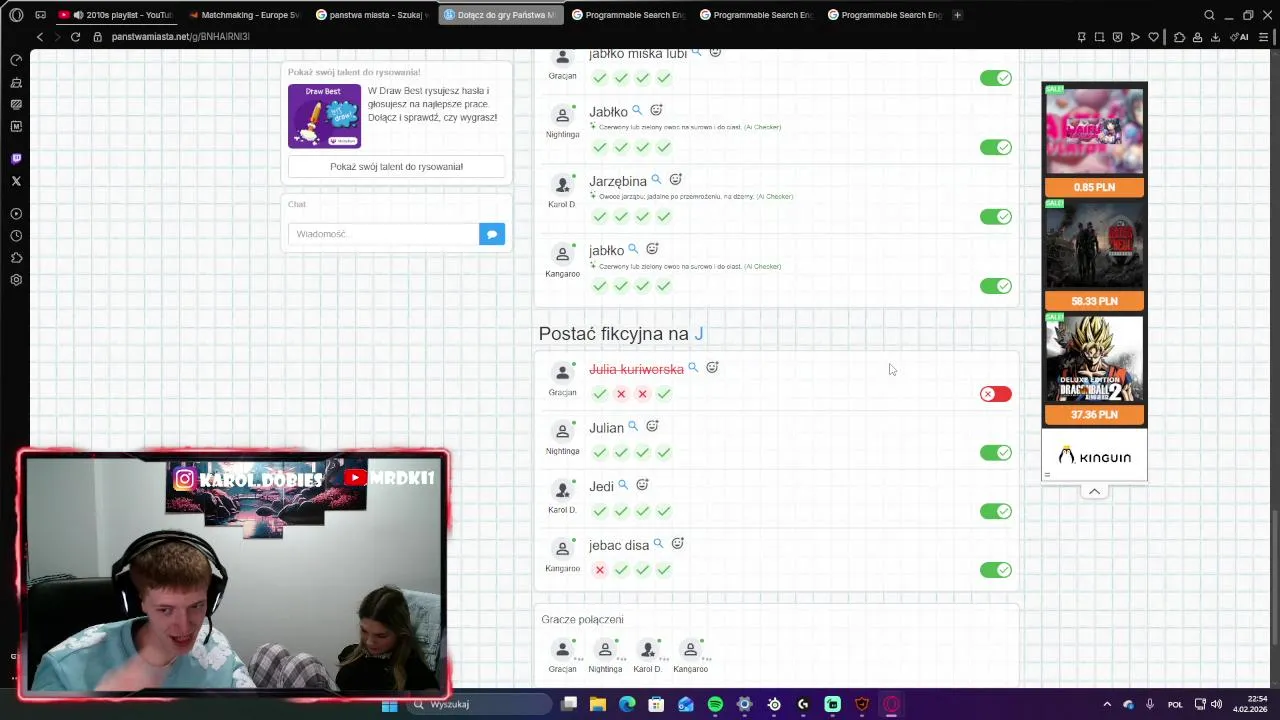Toggle off approval for 'jebac disa' answer
Screen dimensions: 1280x720
tap(996, 570)
